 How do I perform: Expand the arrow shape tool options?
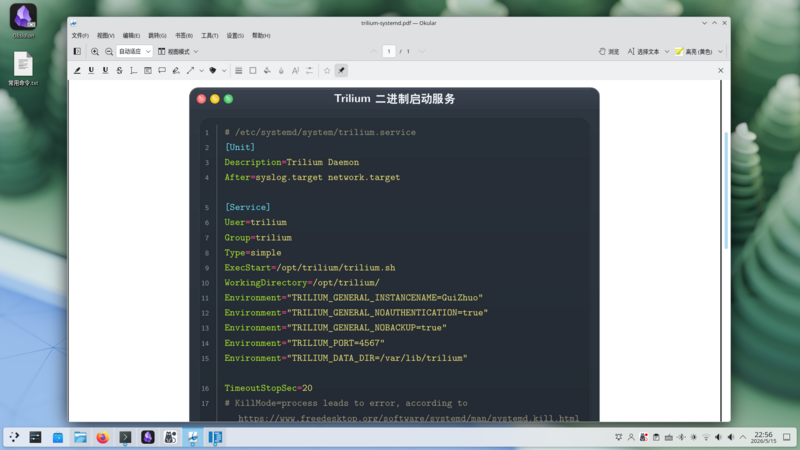[202, 71]
